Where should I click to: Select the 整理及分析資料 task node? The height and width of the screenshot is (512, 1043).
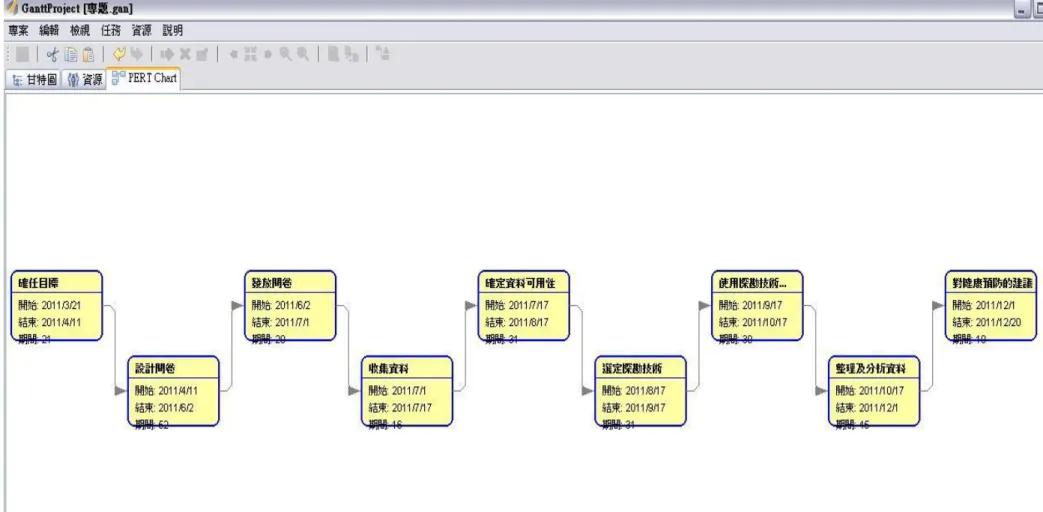pos(874,391)
